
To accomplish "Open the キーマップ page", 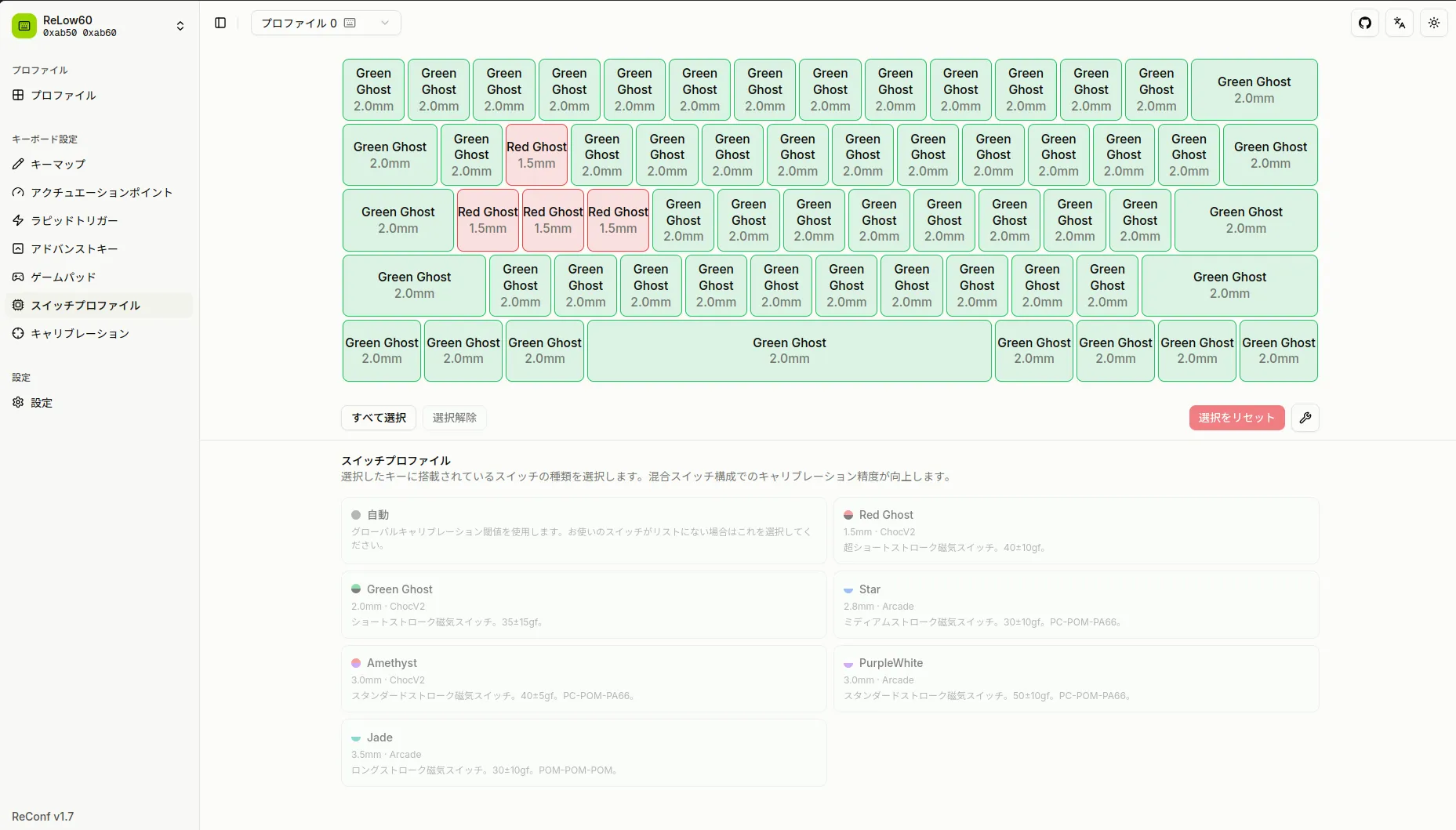I will tap(99, 164).
